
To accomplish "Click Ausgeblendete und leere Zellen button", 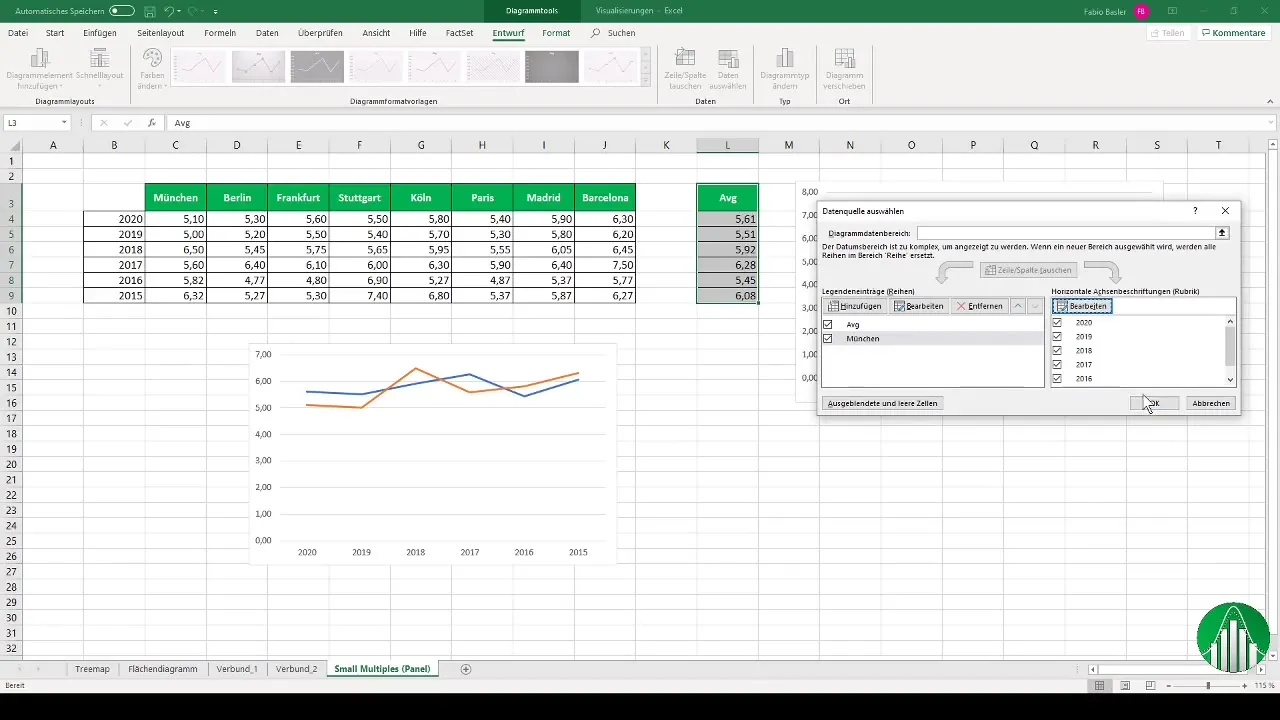I will tap(883, 403).
